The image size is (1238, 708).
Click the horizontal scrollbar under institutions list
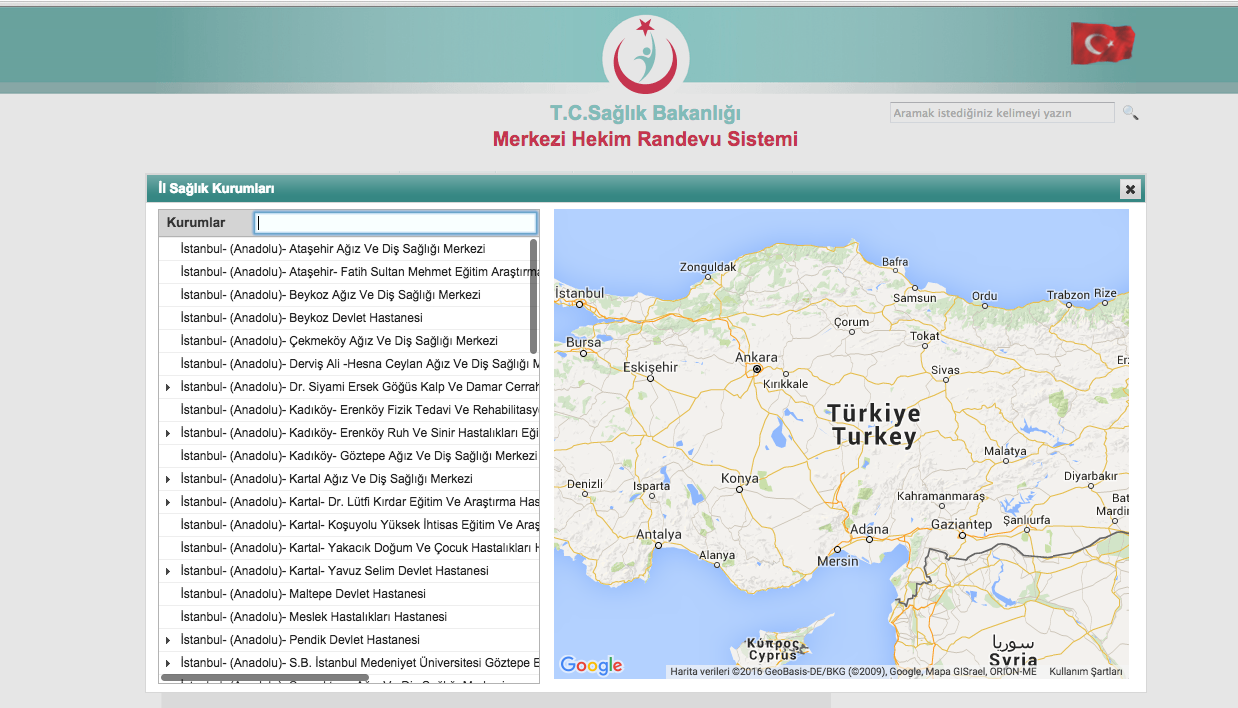click(265, 678)
